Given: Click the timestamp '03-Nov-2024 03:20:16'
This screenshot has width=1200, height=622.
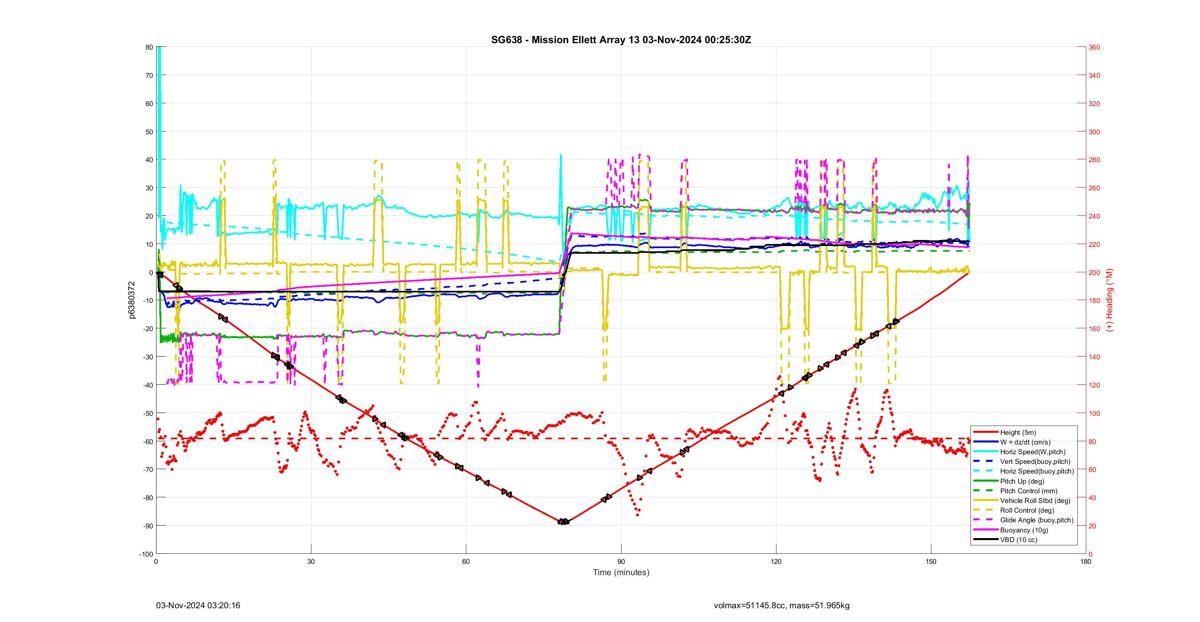Looking at the screenshot, I should pos(198,605).
